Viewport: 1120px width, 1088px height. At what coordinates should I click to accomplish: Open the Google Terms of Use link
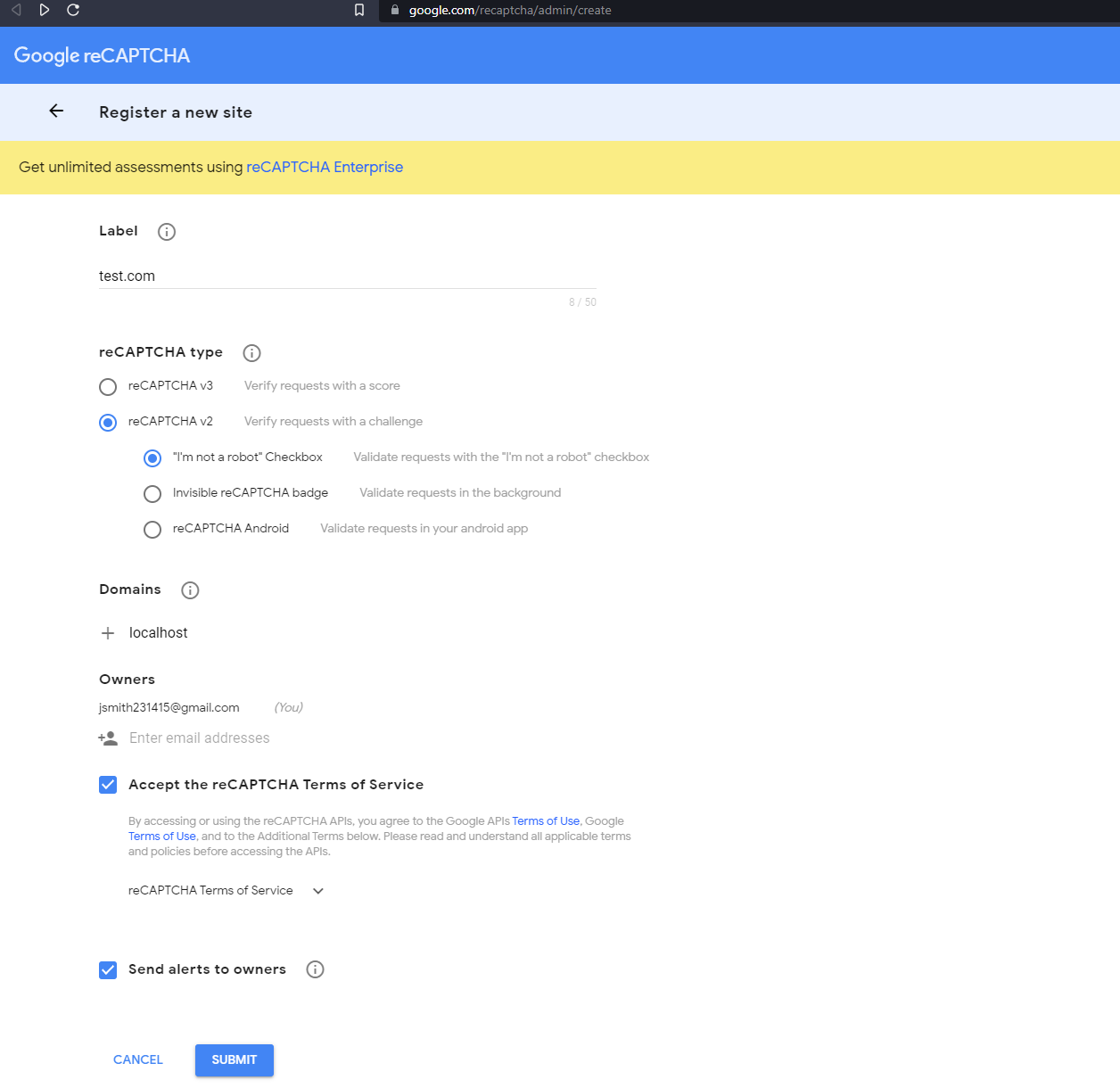pyautogui.click(x=162, y=837)
